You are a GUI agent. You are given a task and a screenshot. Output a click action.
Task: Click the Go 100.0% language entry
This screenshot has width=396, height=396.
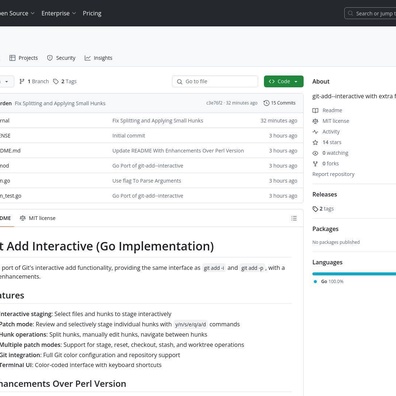[x=332, y=281]
